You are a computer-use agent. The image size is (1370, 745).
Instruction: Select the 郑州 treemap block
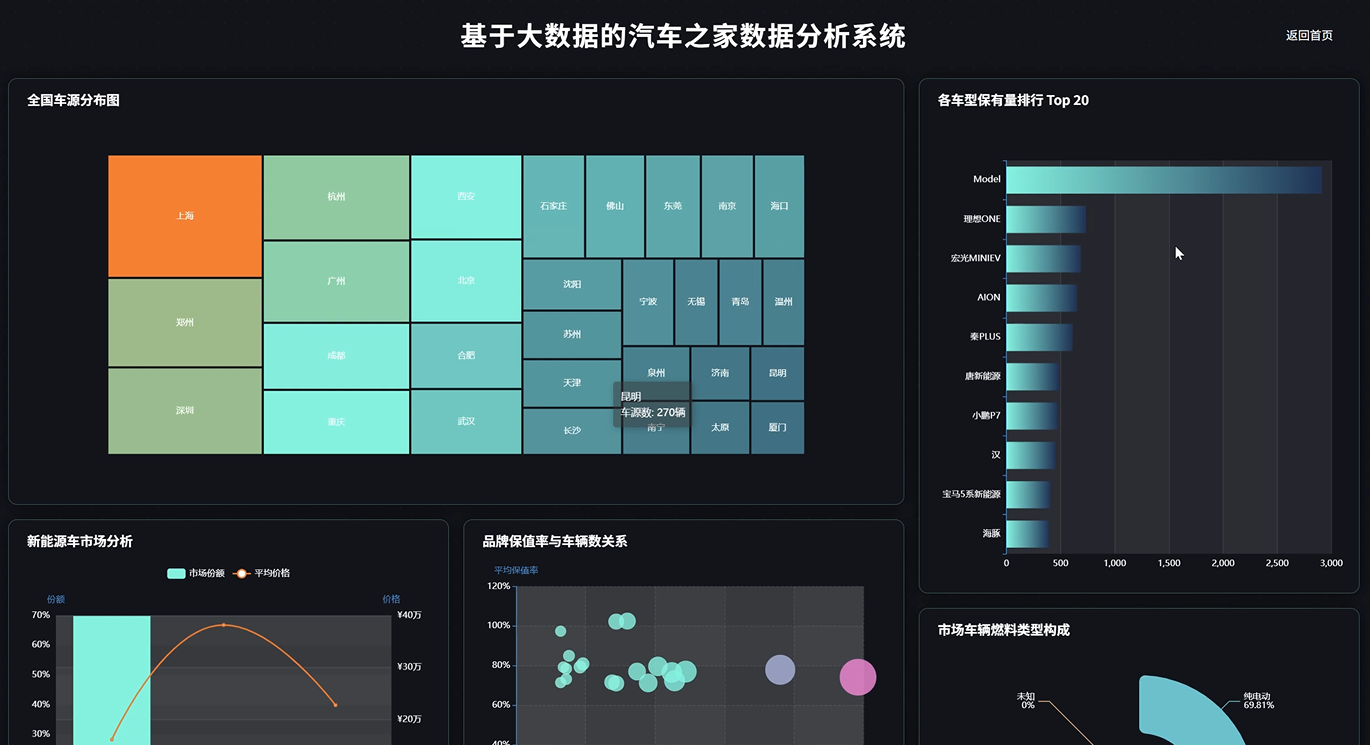pyautogui.click(x=185, y=323)
